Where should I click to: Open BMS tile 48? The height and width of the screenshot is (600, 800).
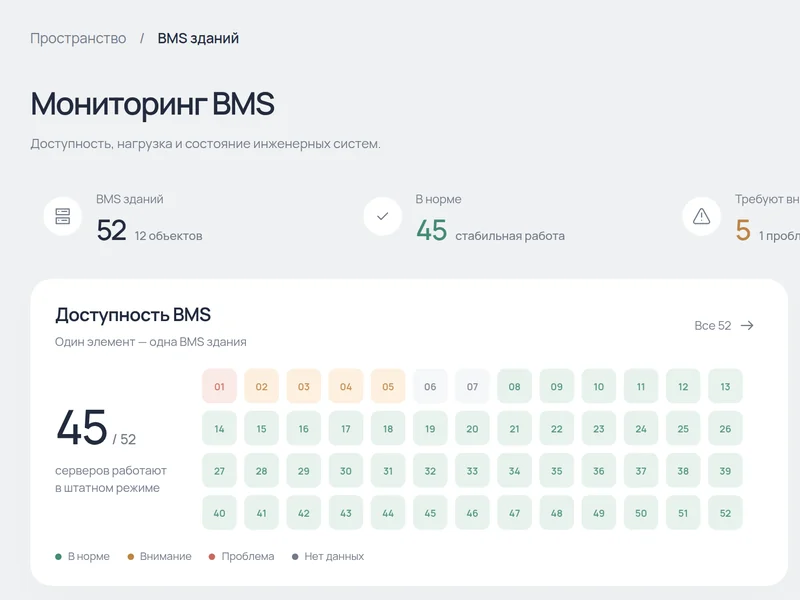pos(557,513)
